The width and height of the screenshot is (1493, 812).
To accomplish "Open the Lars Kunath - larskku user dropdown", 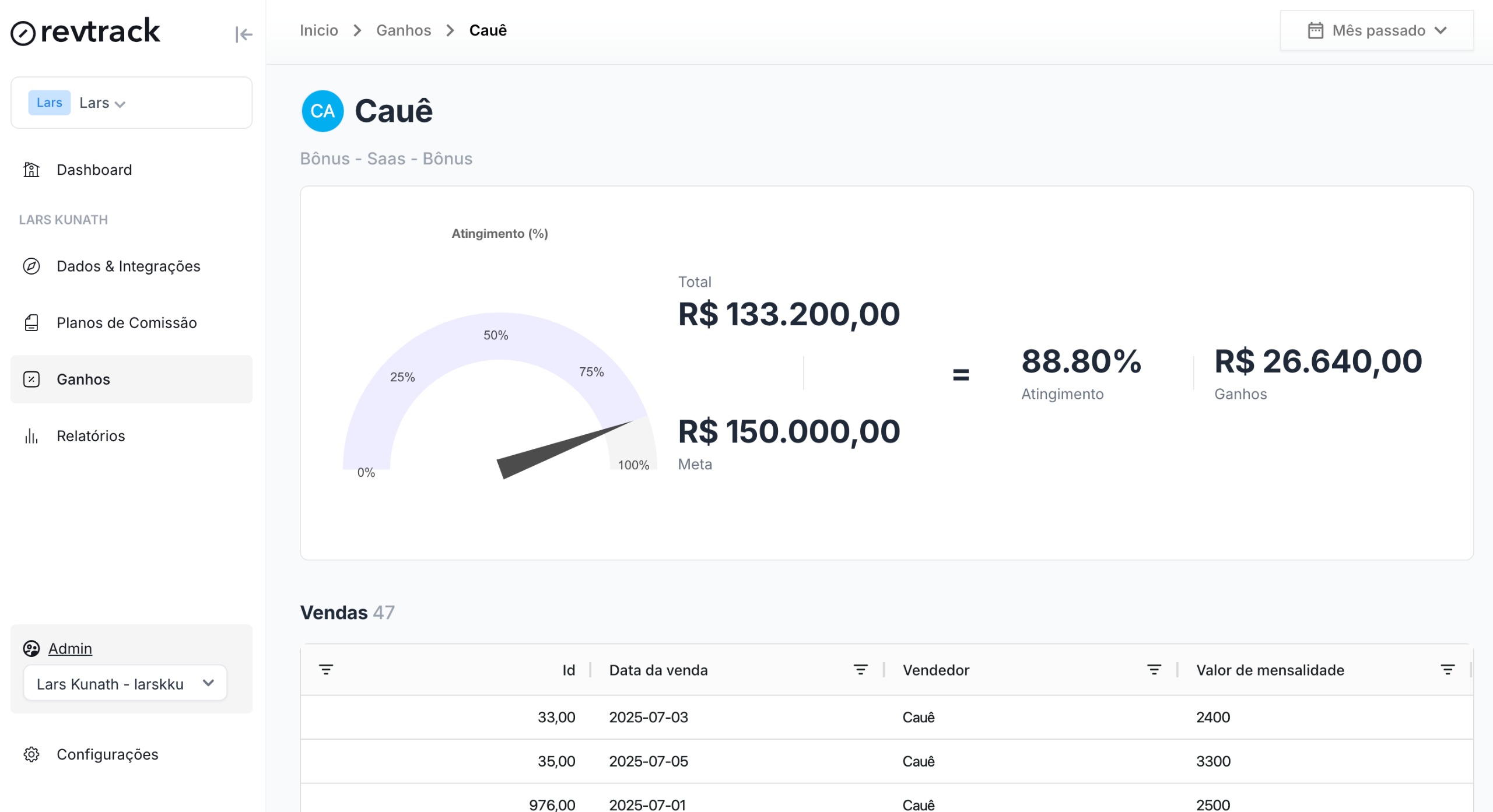I will [125, 683].
